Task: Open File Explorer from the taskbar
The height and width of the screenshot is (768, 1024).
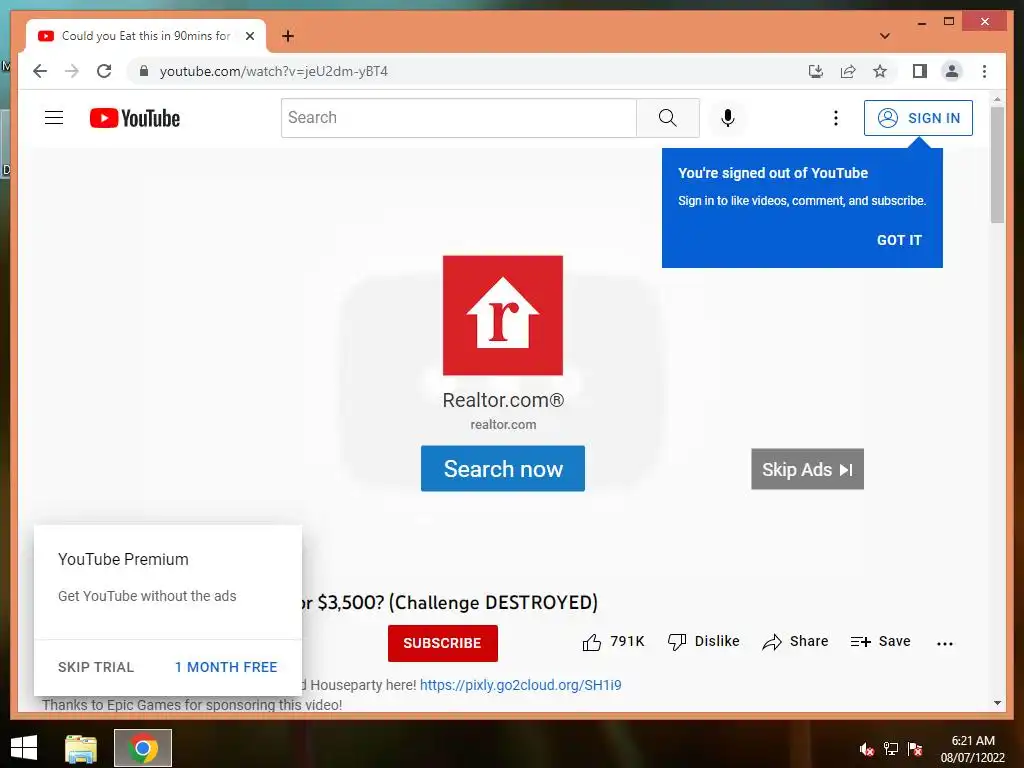Action: (x=81, y=748)
